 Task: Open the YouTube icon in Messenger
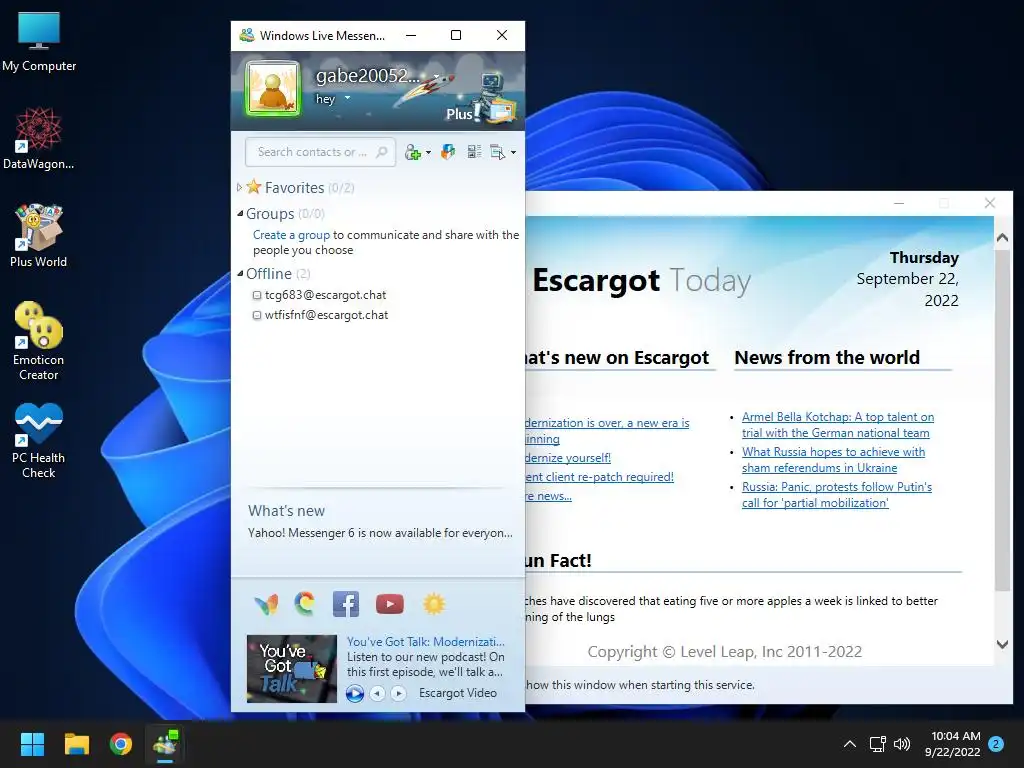click(x=390, y=604)
